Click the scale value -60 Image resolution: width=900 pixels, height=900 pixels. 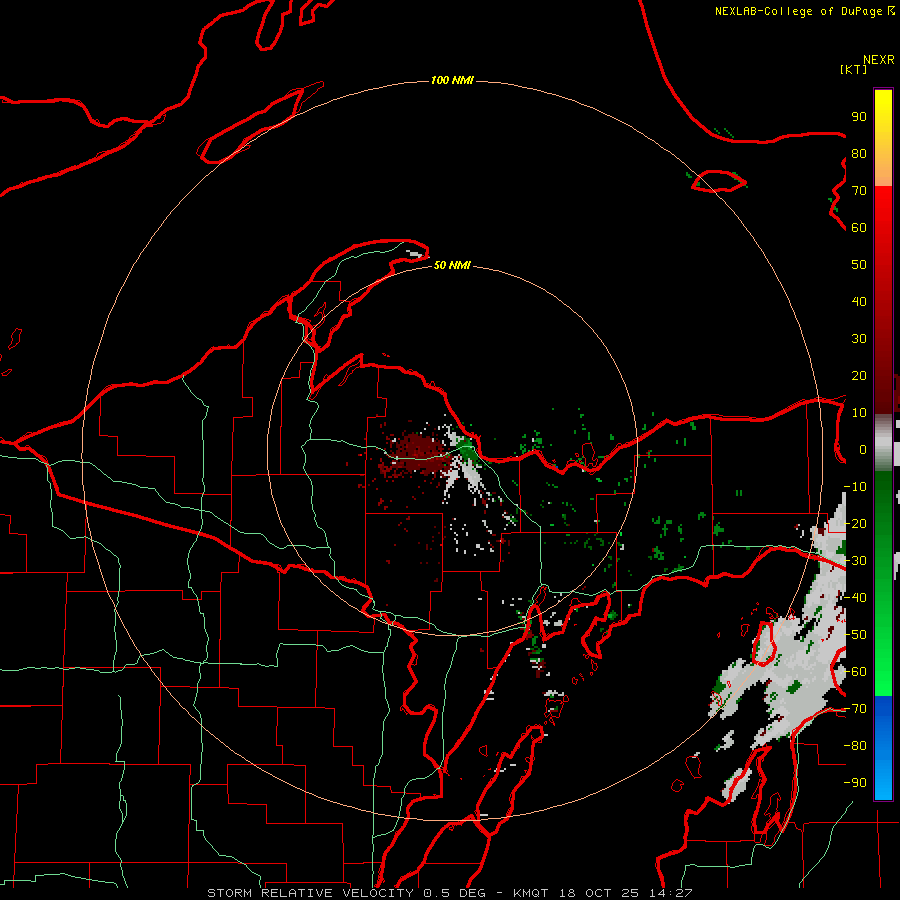[x=855, y=672]
